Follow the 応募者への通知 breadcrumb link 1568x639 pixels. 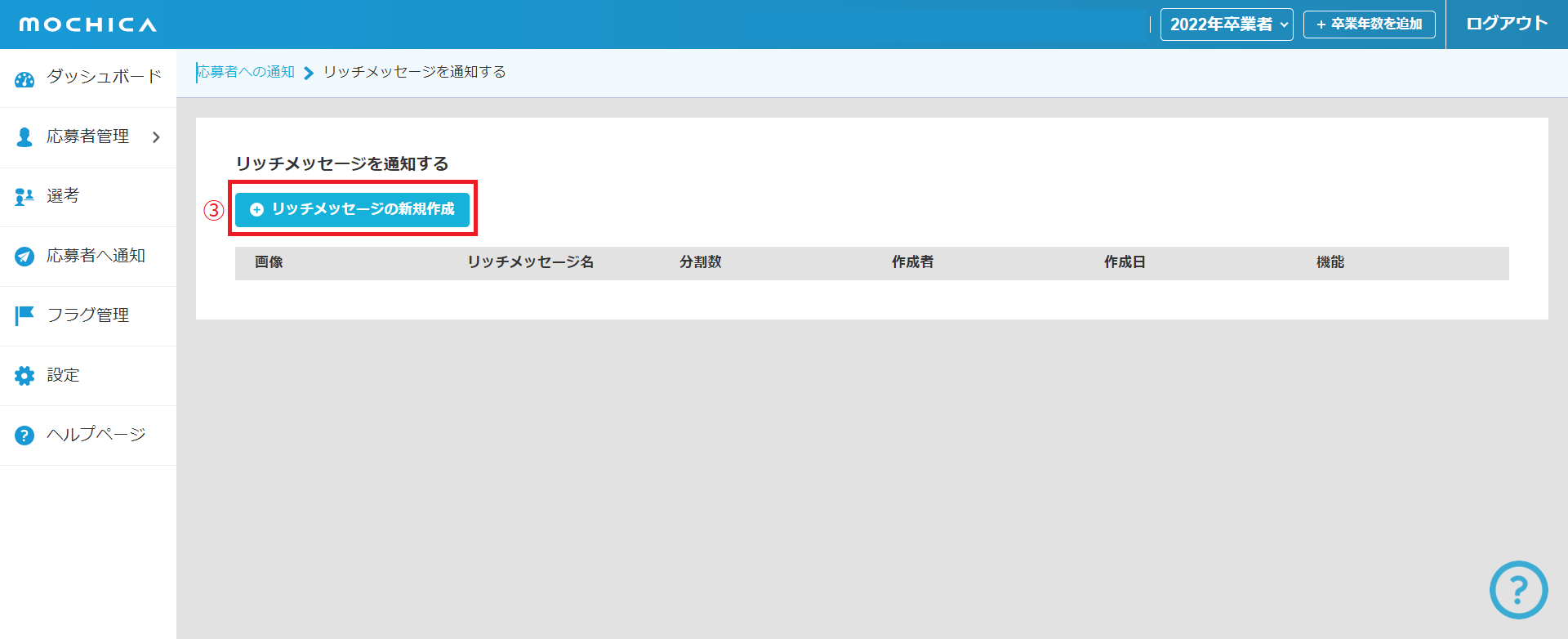[246, 72]
